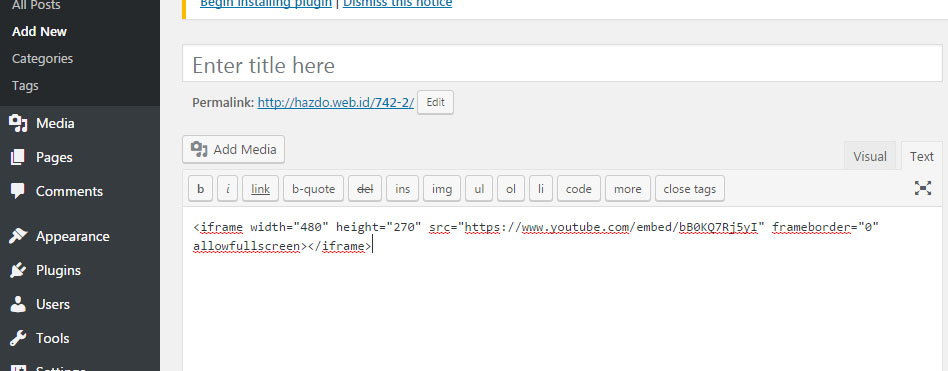Open the Media menu icon in sidebar
Viewport: 948px width, 371px height.
coord(18,123)
